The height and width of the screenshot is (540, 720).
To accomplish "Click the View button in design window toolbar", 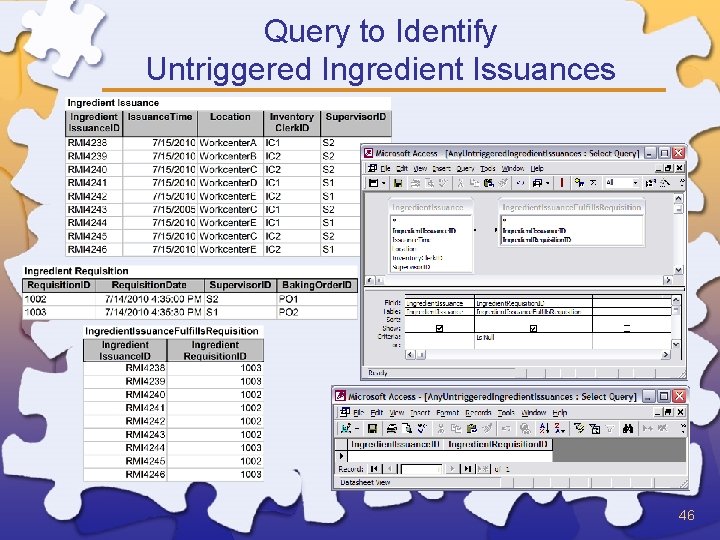I will pyautogui.click(x=374, y=183).
